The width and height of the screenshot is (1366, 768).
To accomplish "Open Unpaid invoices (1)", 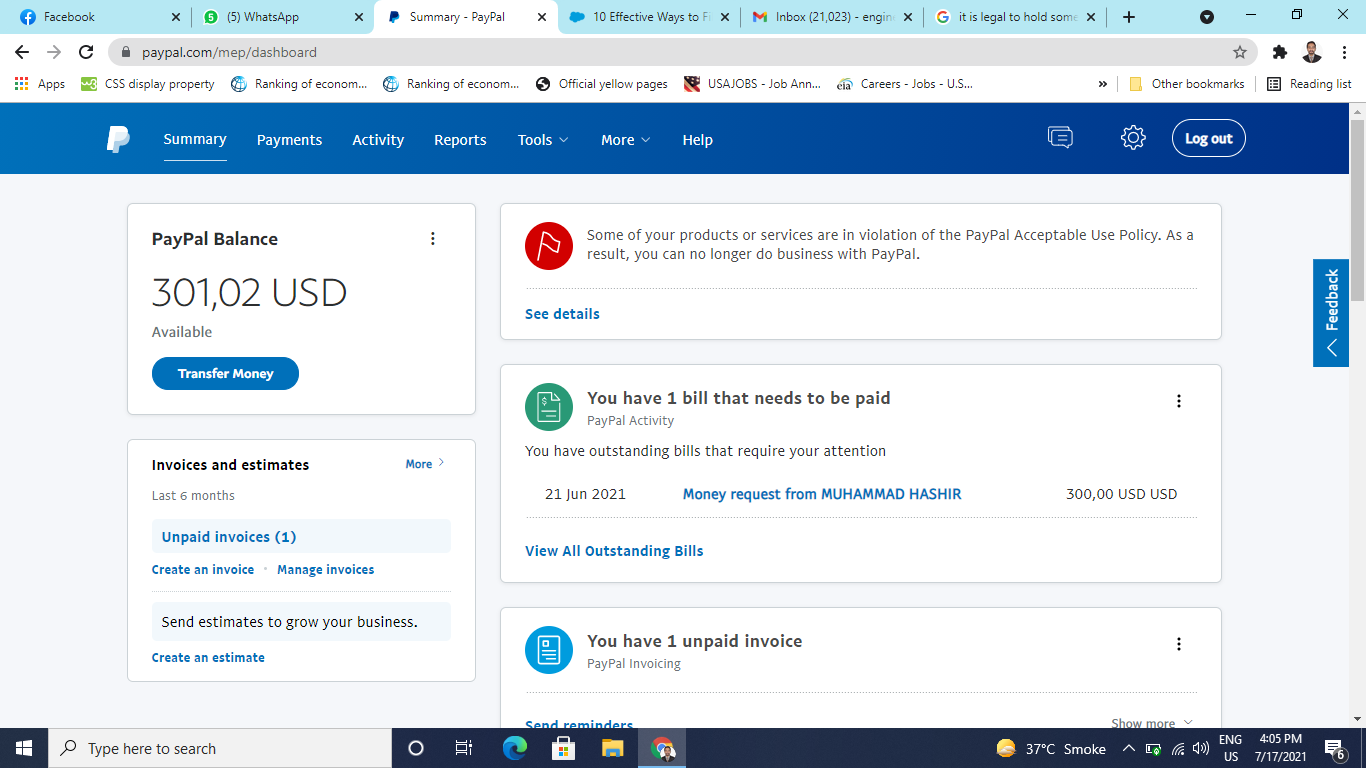I will [229, 537].
